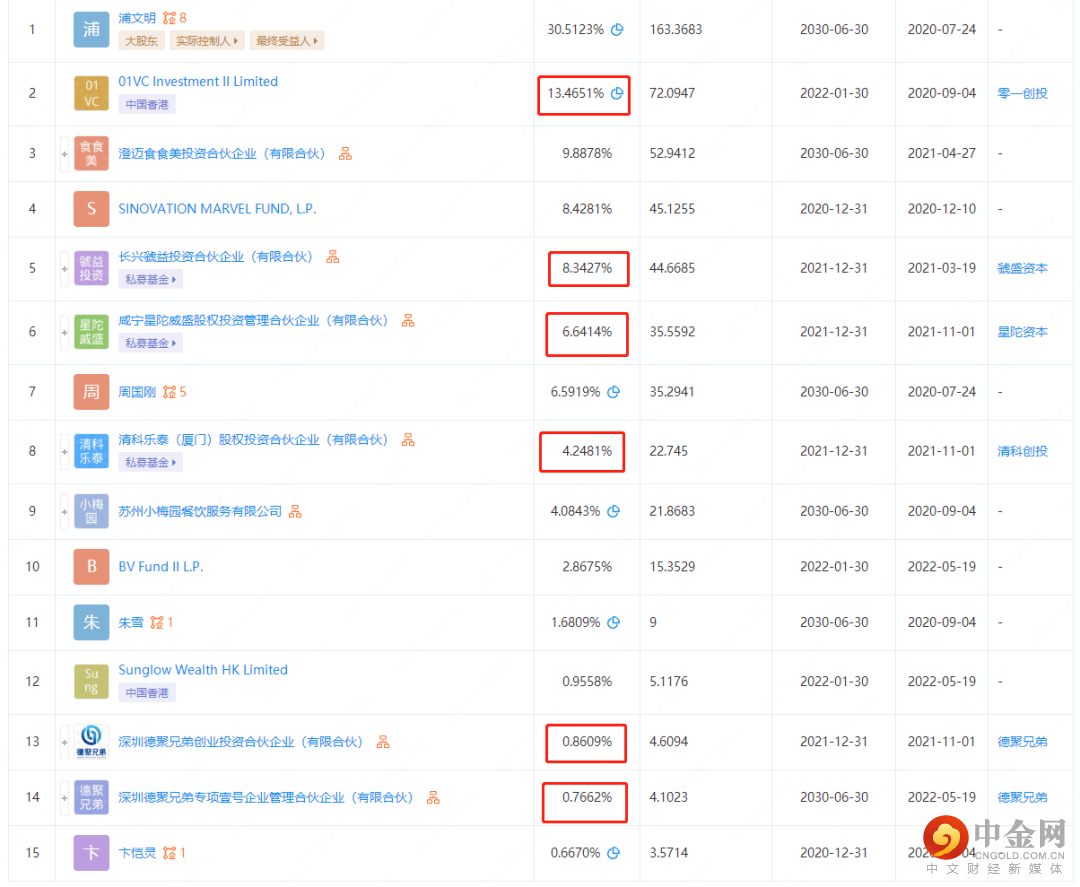Expand row 3 澄迈食食美 shareholder details
Screen dimensions: 1080x887
tap(64, 154)
